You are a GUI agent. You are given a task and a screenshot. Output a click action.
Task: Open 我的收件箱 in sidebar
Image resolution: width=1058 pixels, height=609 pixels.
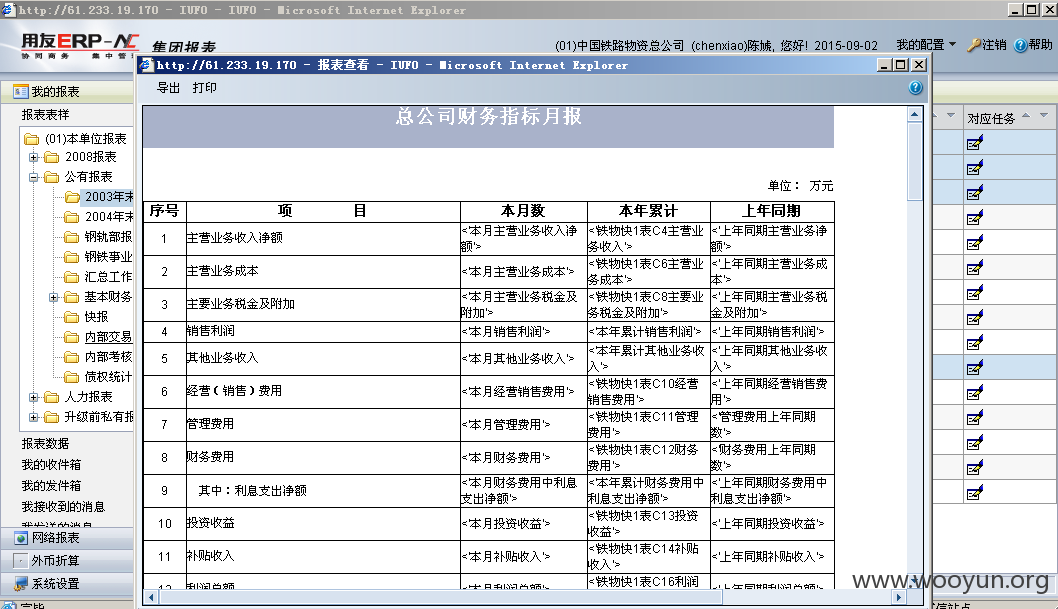coord(51,465)
